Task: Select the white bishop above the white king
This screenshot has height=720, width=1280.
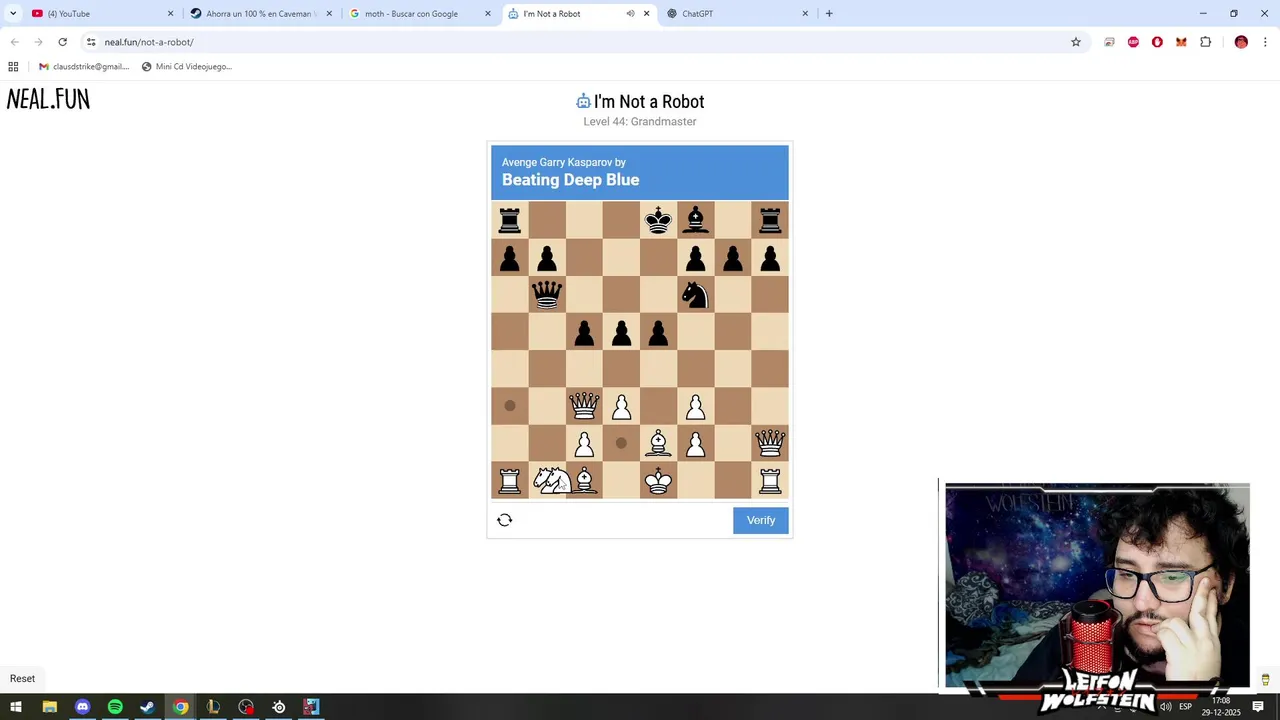Action: (x=658, y=443)
